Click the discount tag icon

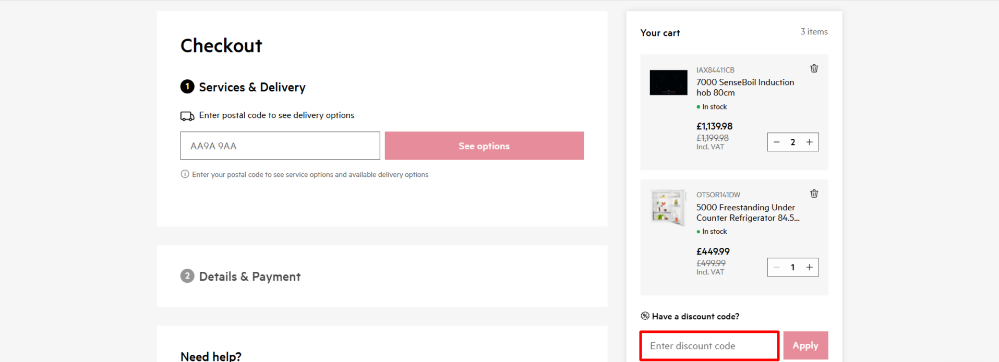[645, 316]
